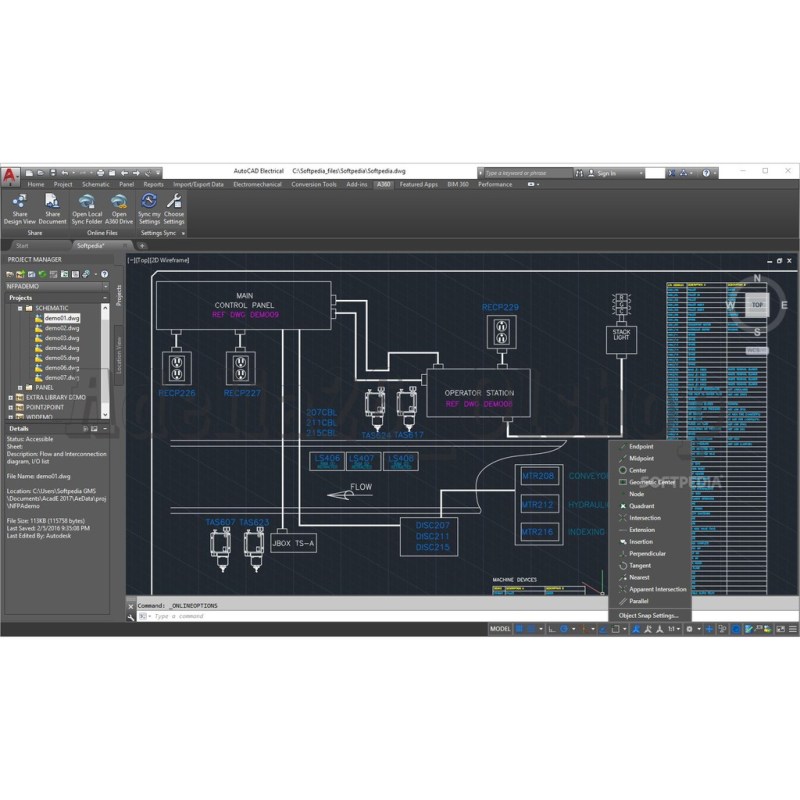Expand the PANEL folder tree node

tap(20, 388)
